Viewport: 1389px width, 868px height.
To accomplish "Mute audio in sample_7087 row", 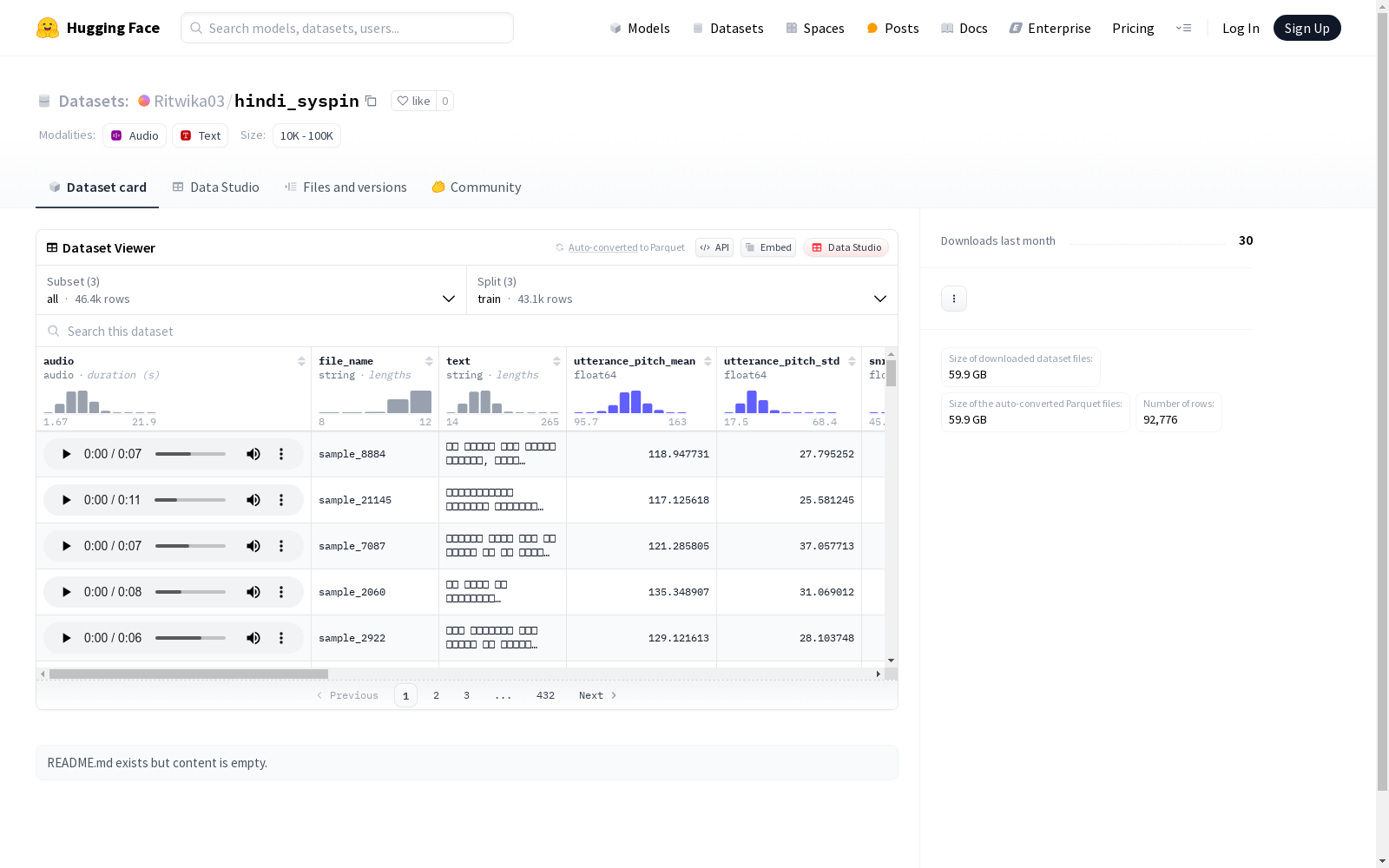I will pyautogui.click(x=253, y=546).
